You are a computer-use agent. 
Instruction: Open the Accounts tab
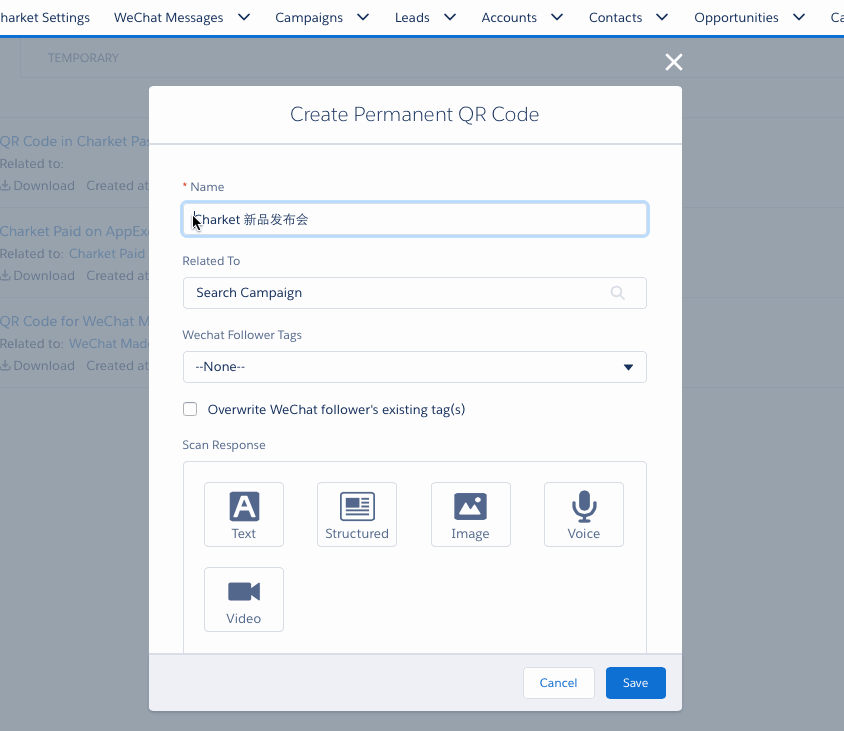tap(509, 17)
